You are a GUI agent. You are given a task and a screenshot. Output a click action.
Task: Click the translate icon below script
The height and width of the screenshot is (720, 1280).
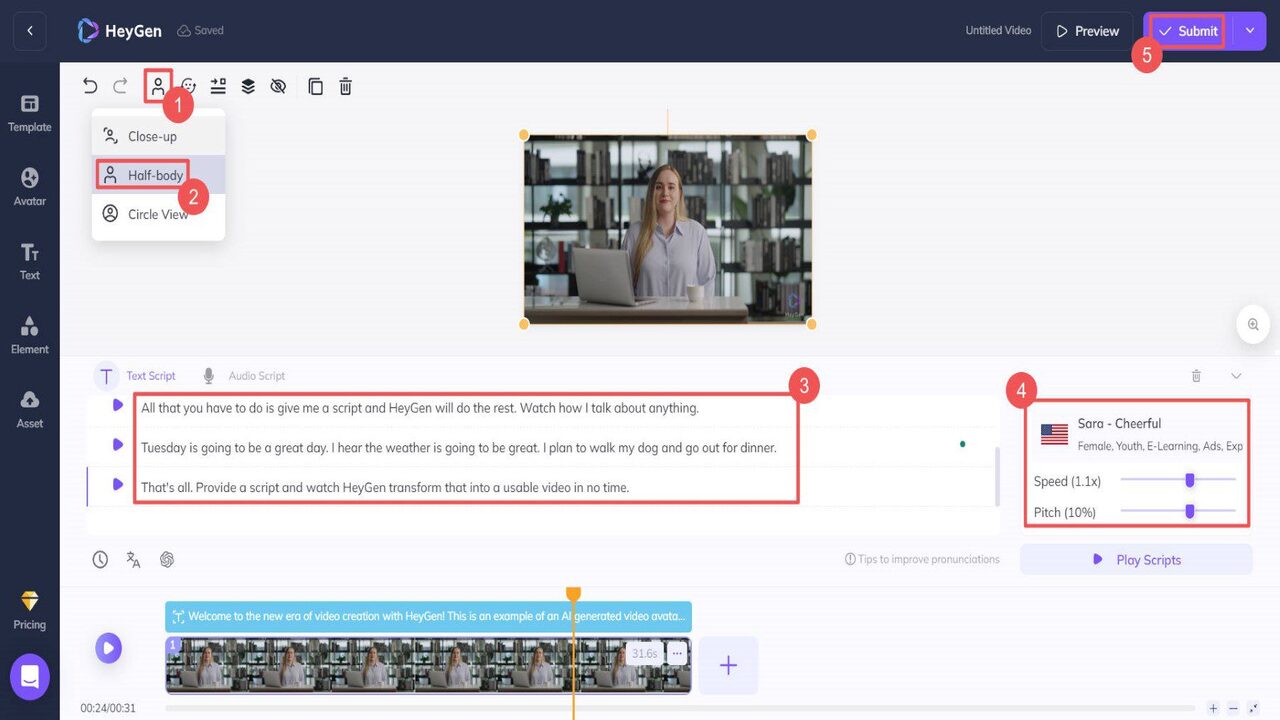(133, 560)
